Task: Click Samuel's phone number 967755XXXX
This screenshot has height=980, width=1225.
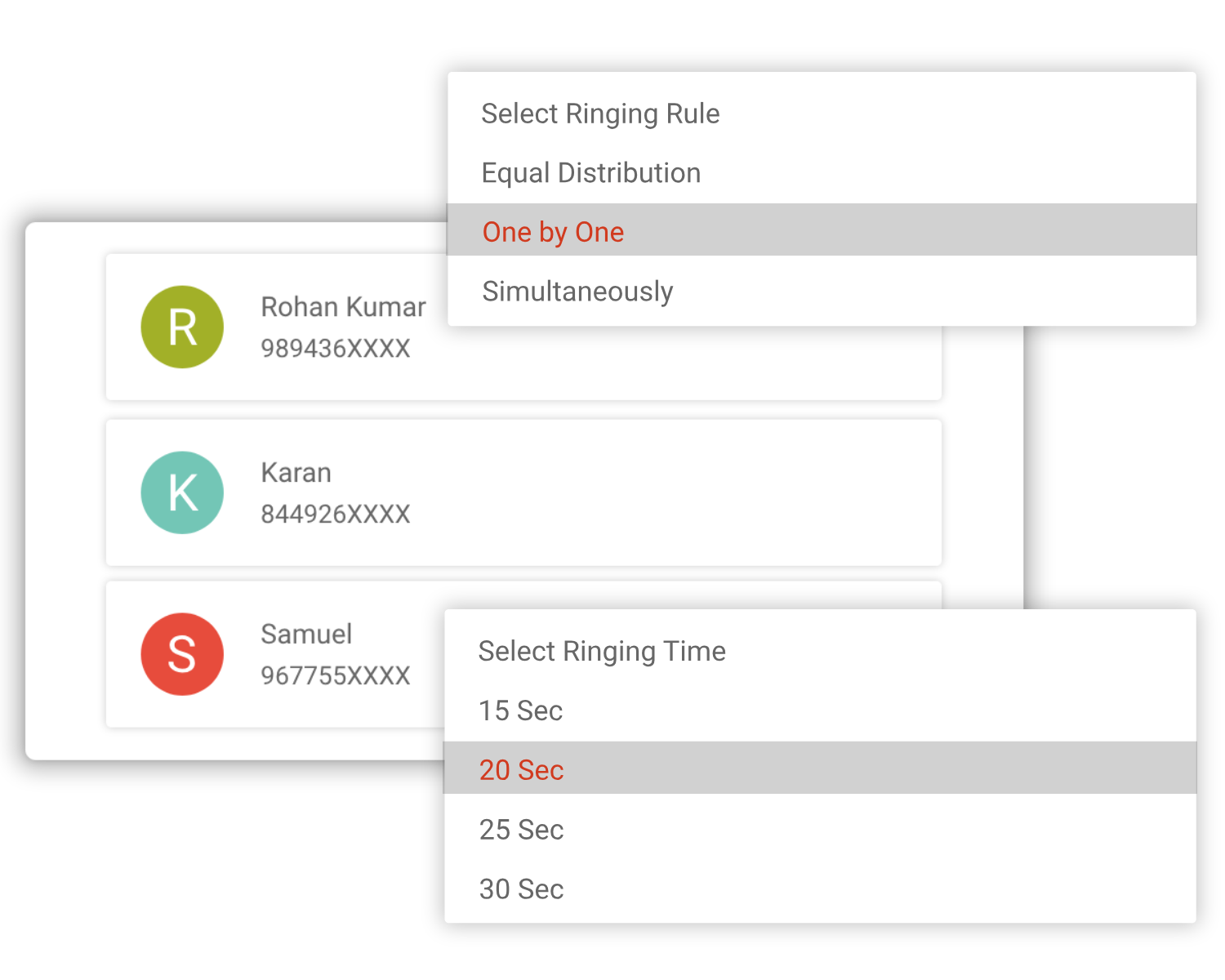Action: coord(335,676)
